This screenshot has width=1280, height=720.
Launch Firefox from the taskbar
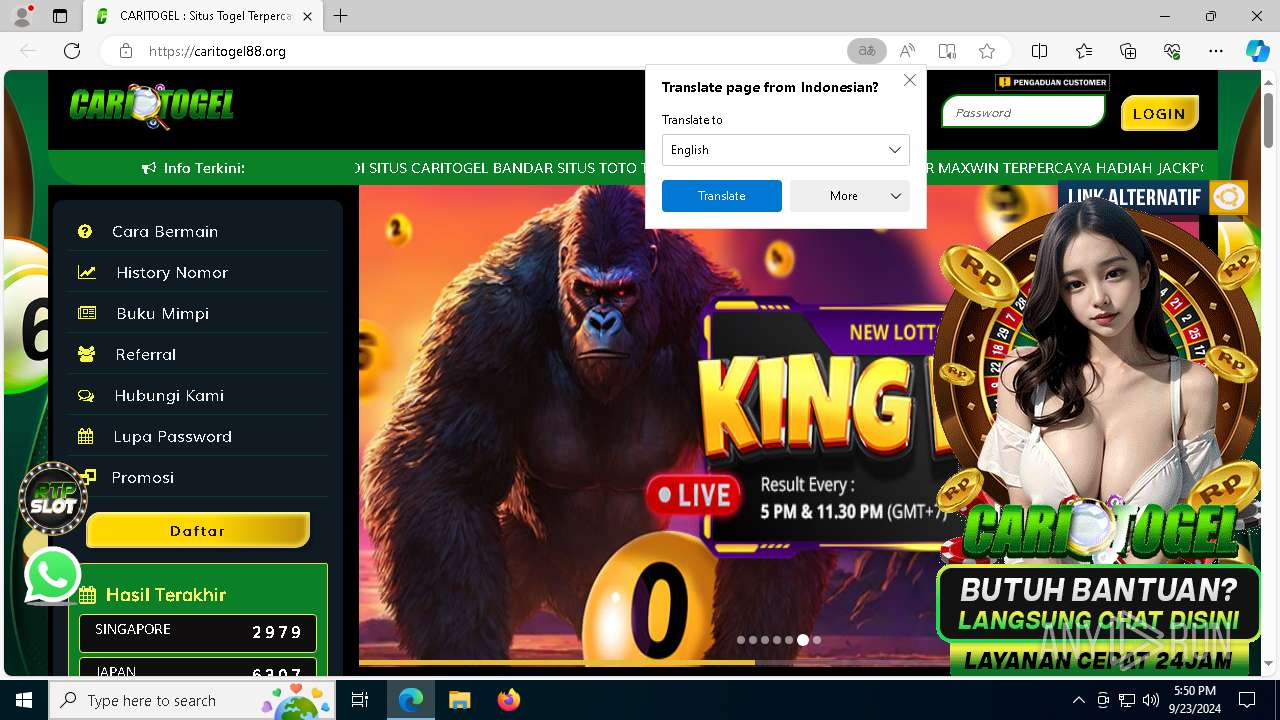(x=508, y=700)
